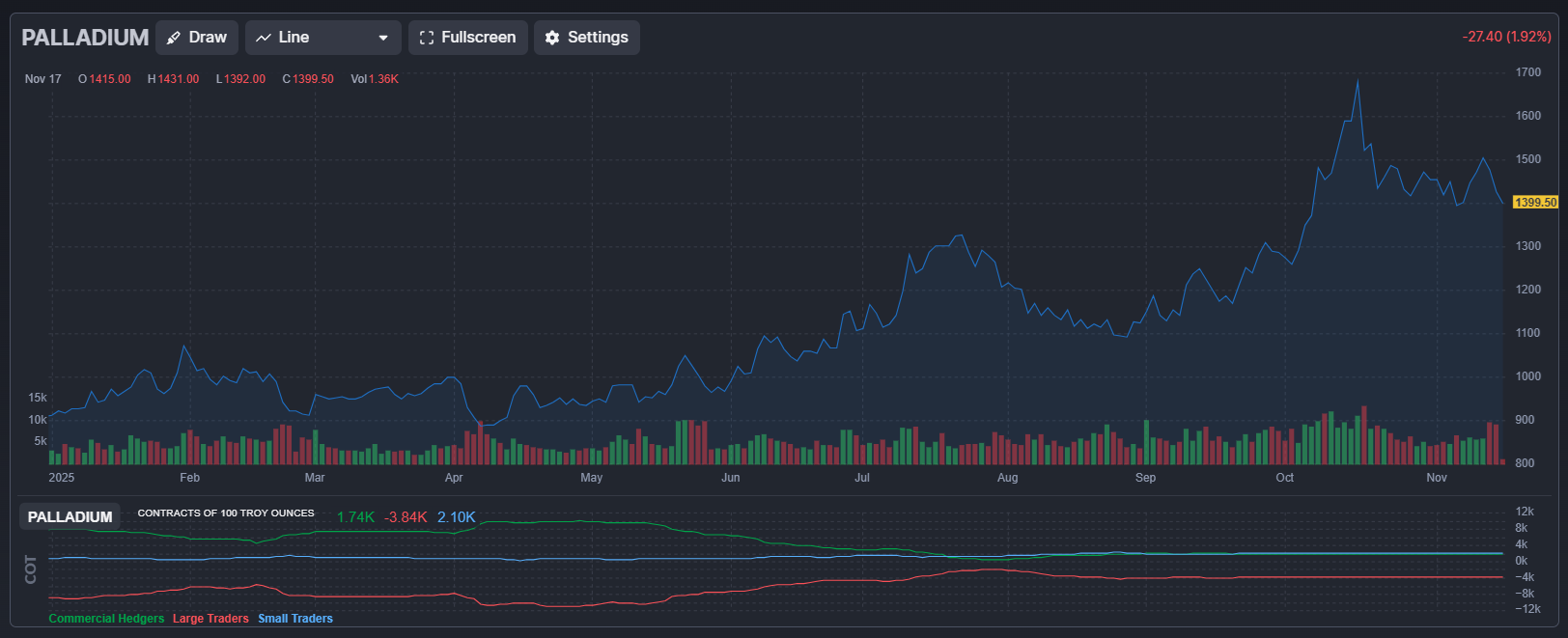Select the PALLADIUM label in the COT panel
1568x638 pixels.
(70, 517)
